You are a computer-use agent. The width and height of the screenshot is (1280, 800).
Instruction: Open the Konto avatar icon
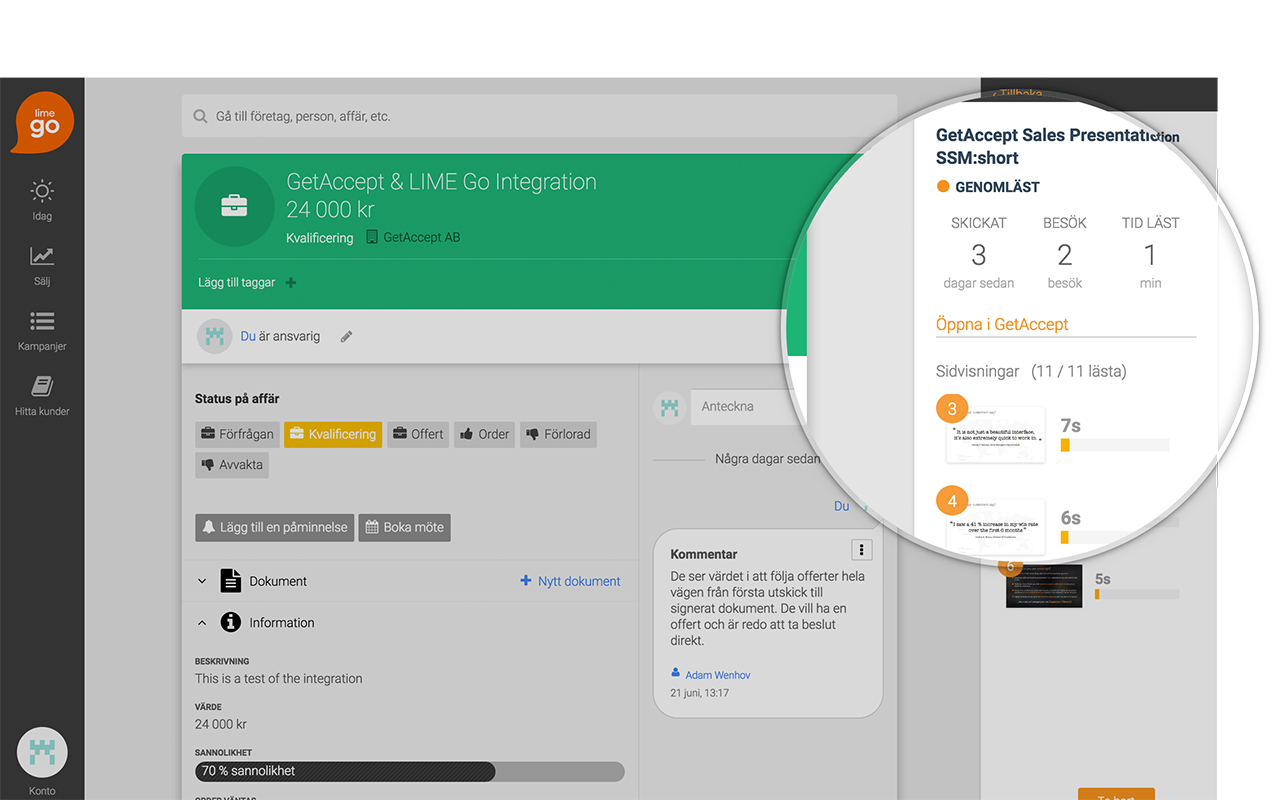pos(42,753)
